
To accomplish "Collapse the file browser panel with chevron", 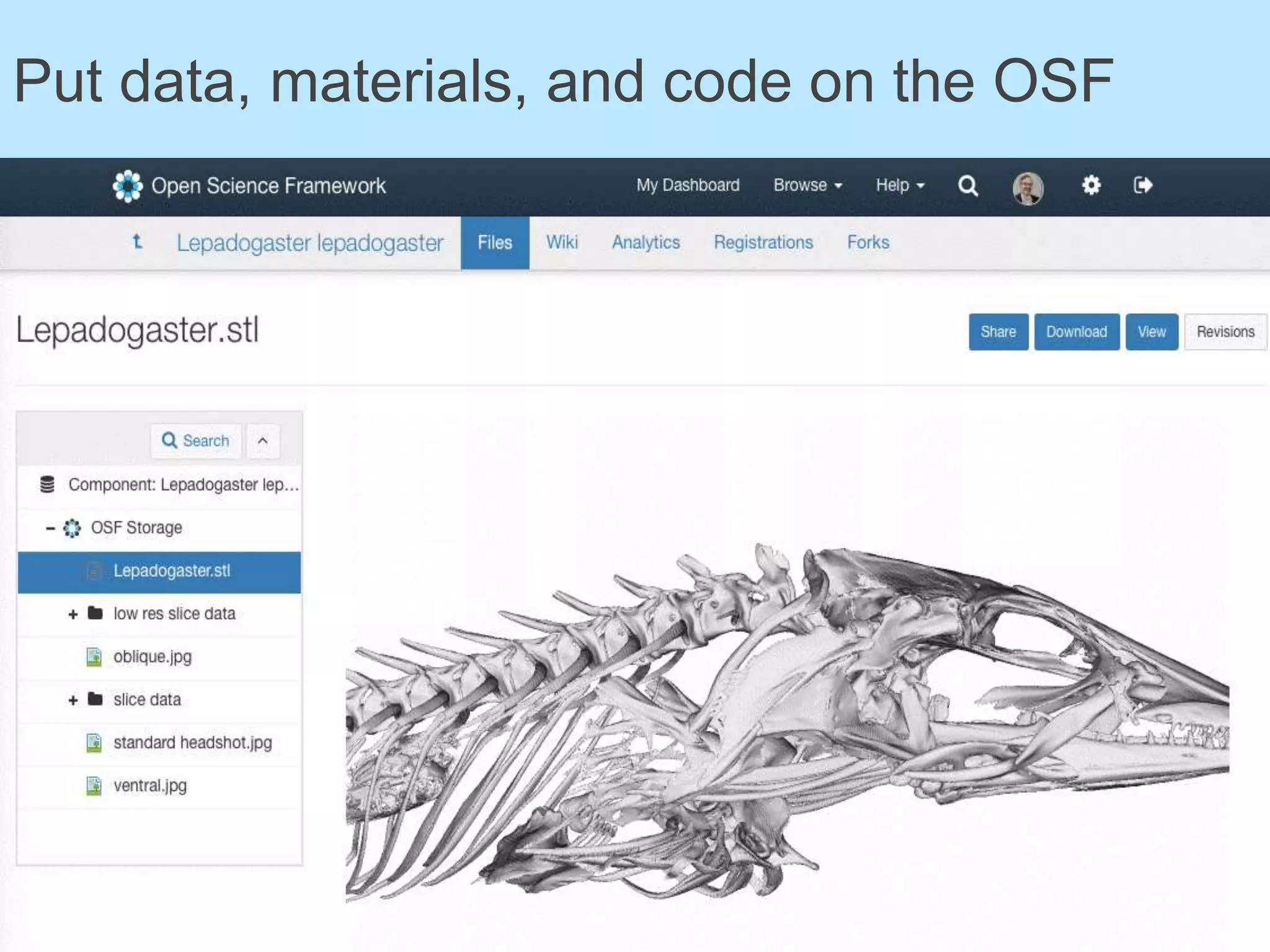I will click(x=263, y=441).
